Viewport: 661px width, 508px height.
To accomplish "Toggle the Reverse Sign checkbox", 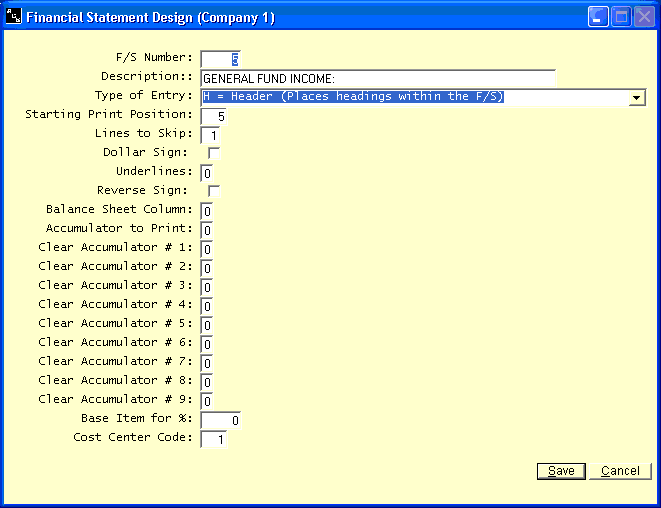I will point(214,191).
